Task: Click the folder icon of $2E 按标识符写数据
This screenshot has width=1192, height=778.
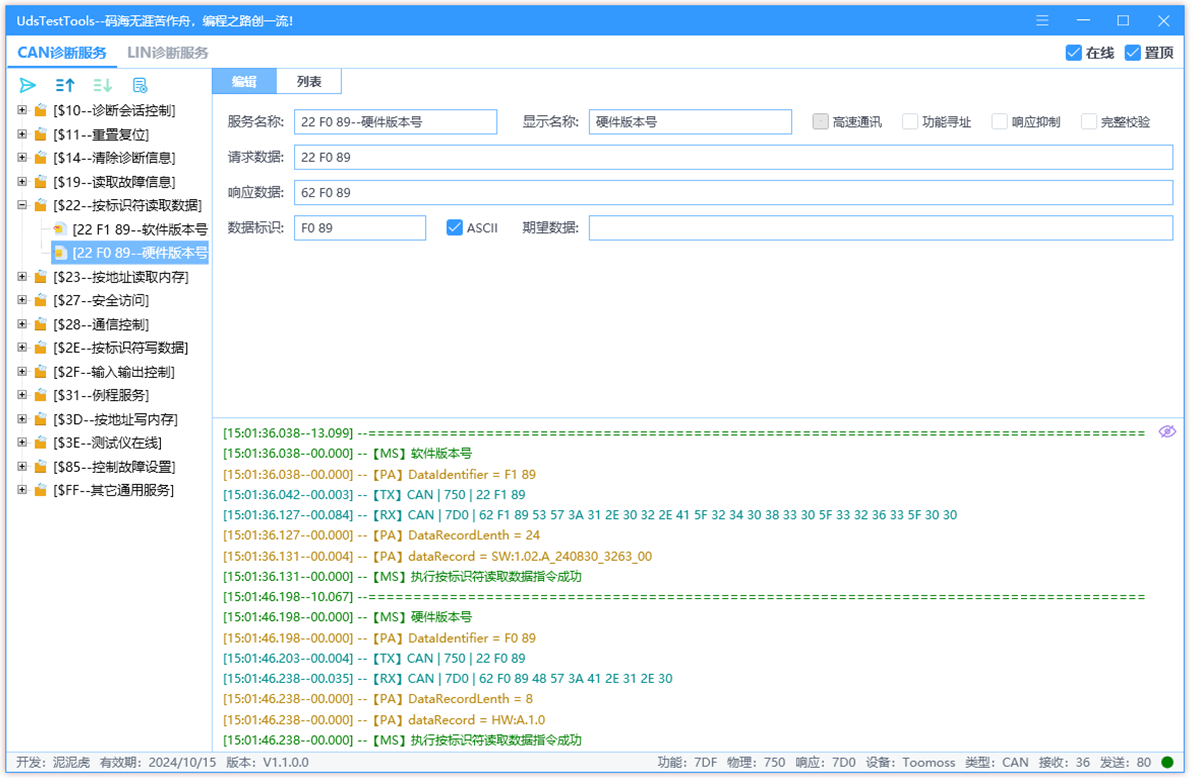Action: point(41,348)
